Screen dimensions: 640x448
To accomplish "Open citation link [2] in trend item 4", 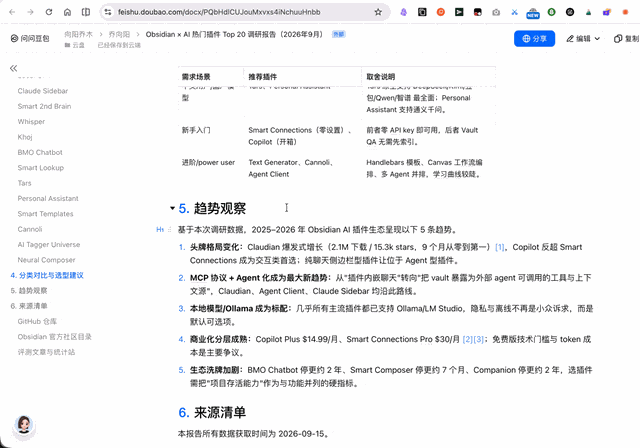I will point(467,339).
